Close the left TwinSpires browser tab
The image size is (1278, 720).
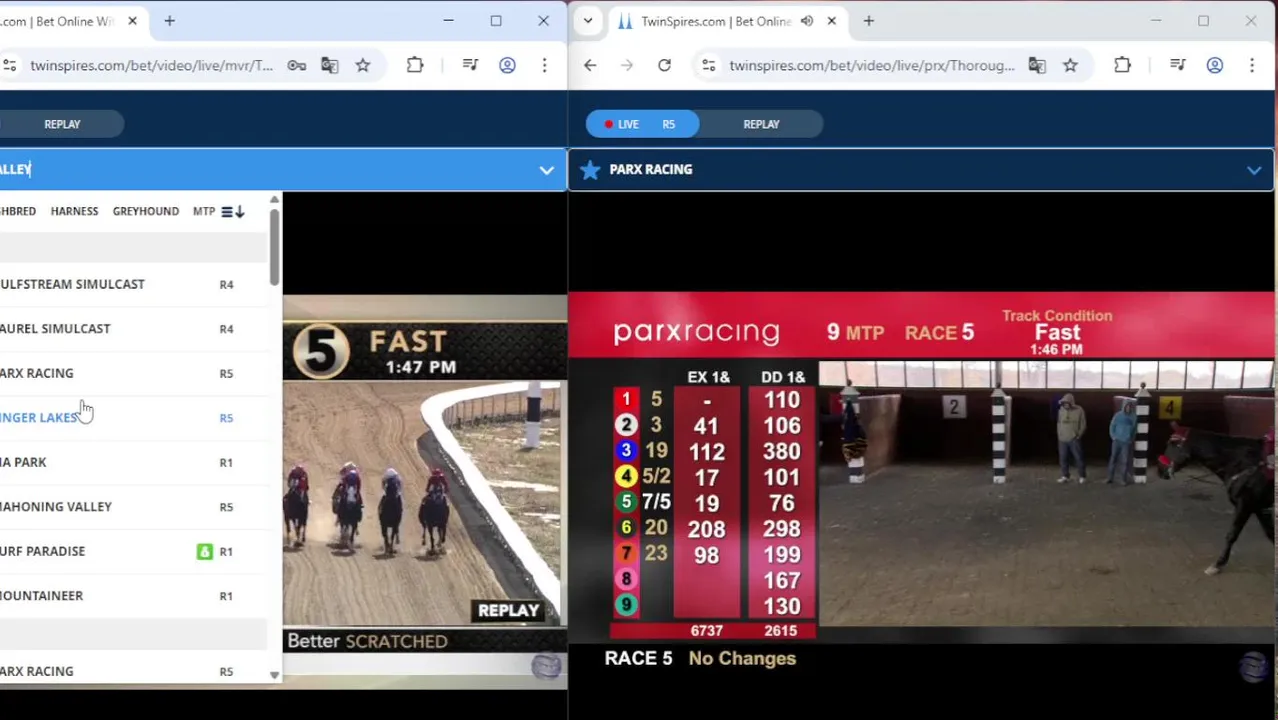(x=132, y=21)
